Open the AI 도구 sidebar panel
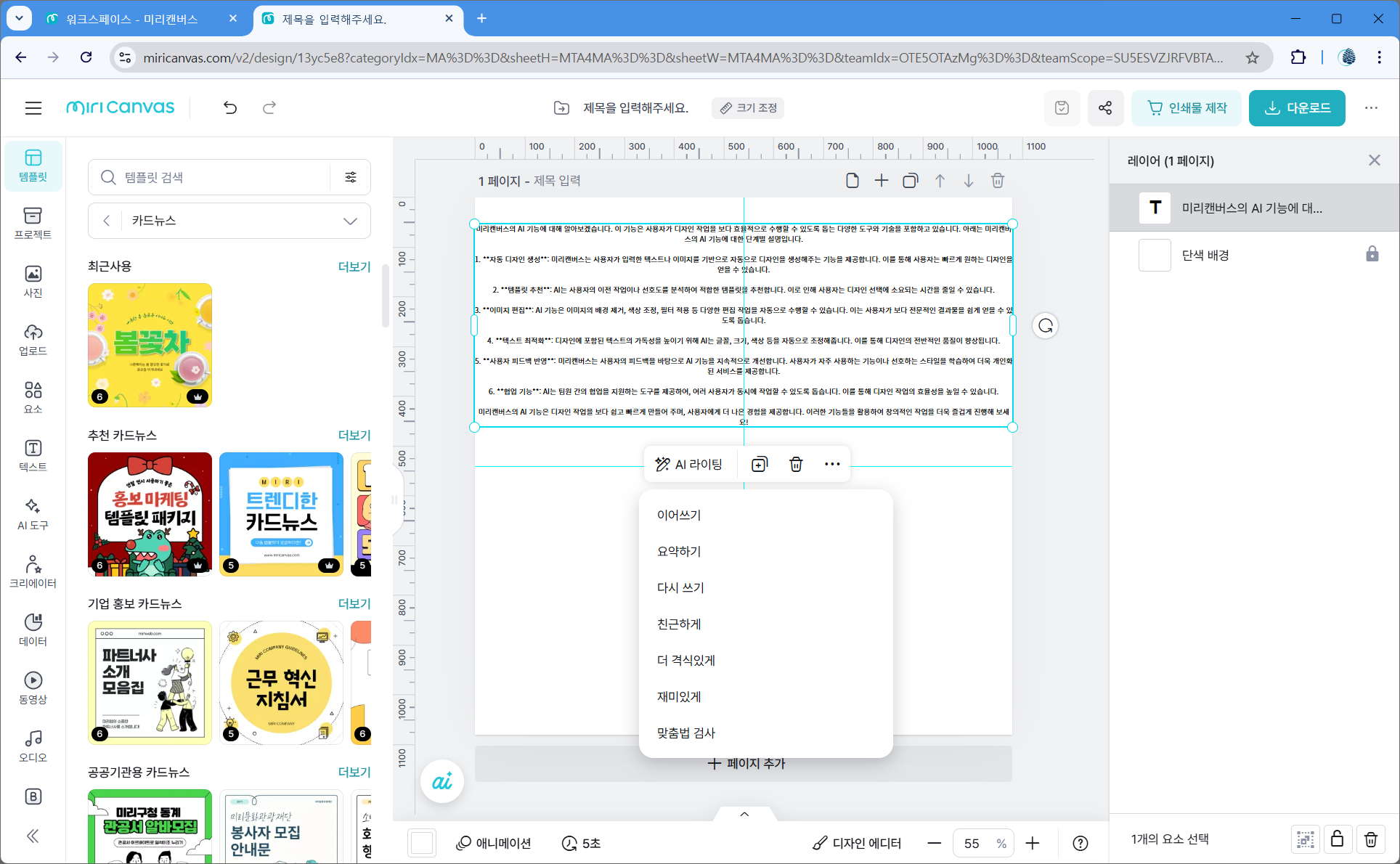This screenshot has width=1400, height=864. point(33,513)
